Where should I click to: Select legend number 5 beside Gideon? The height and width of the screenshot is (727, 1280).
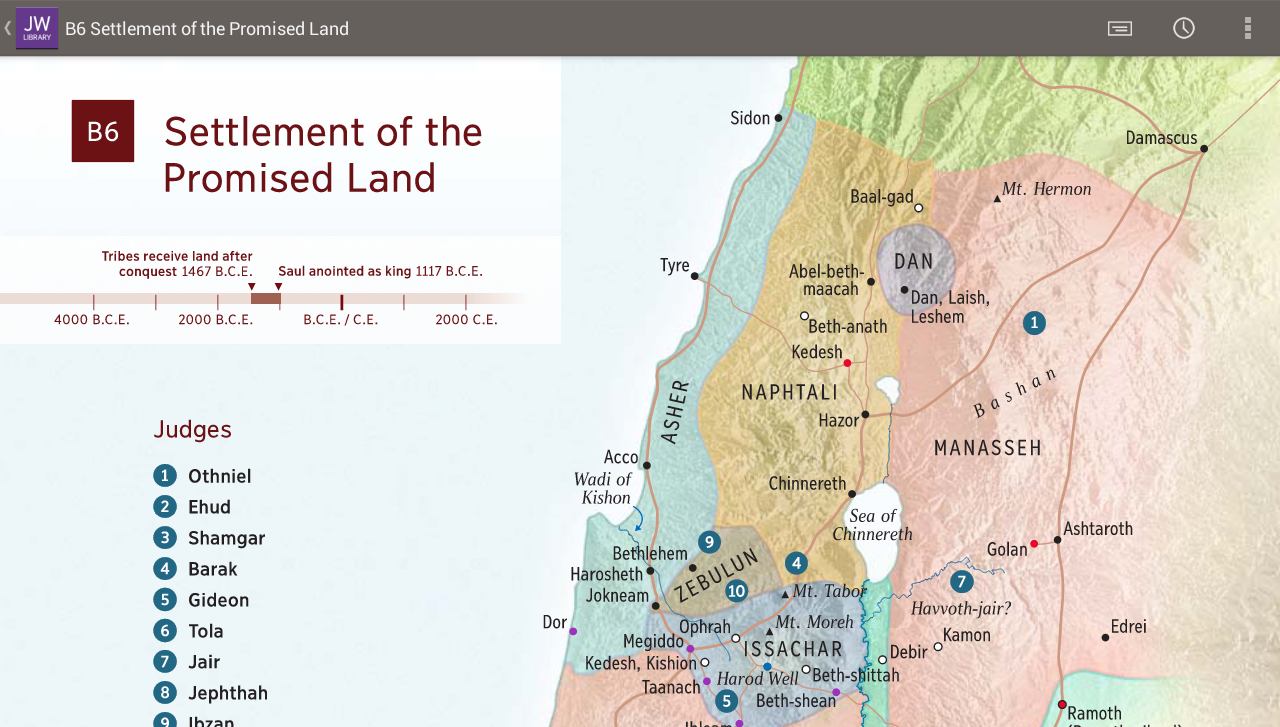pyautogui.click(x=165, y=600)
